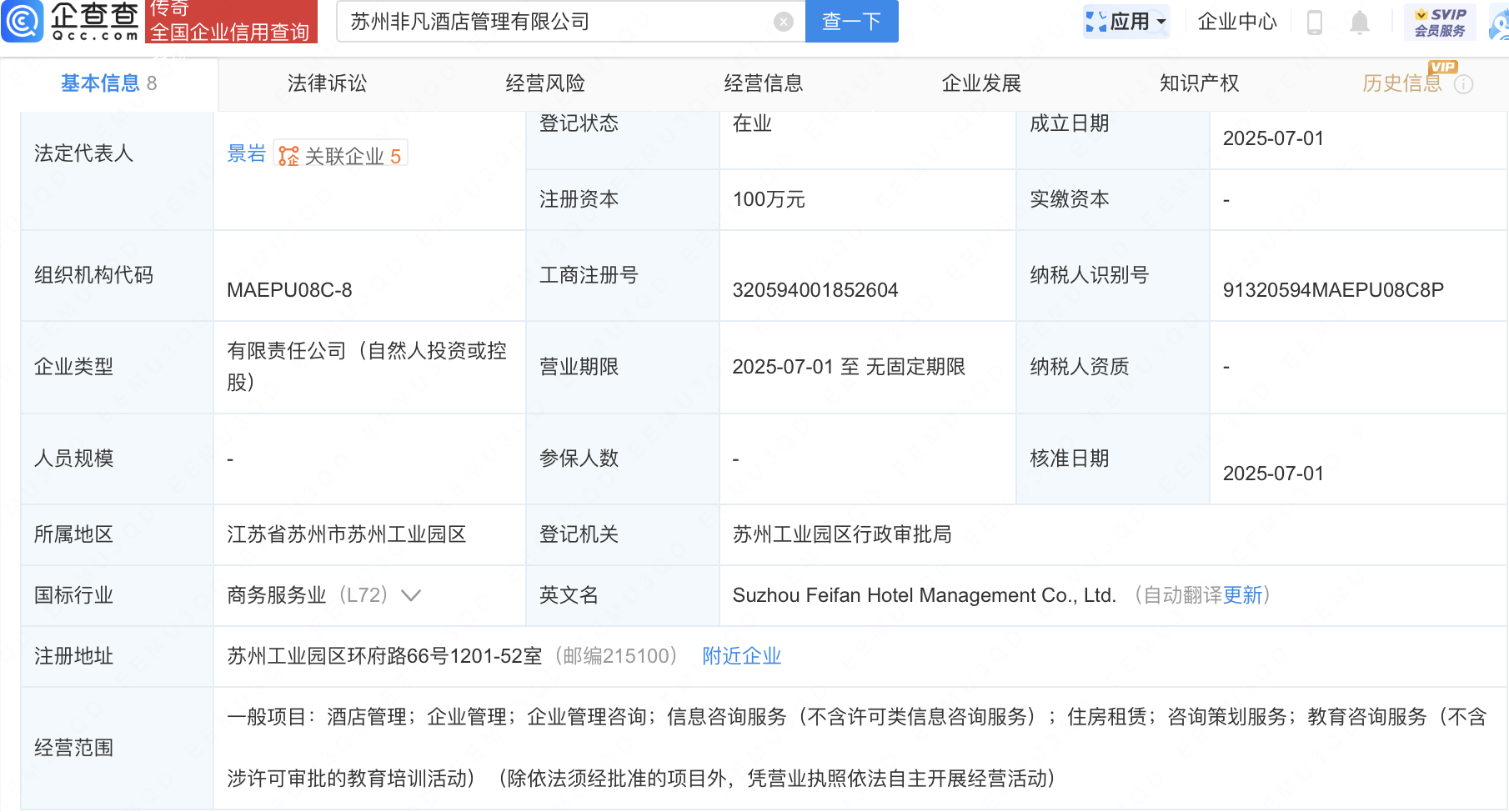Open the 知识产权 tab
The height and width of the screenshot is (812, 1509).
pos(1199,83)
